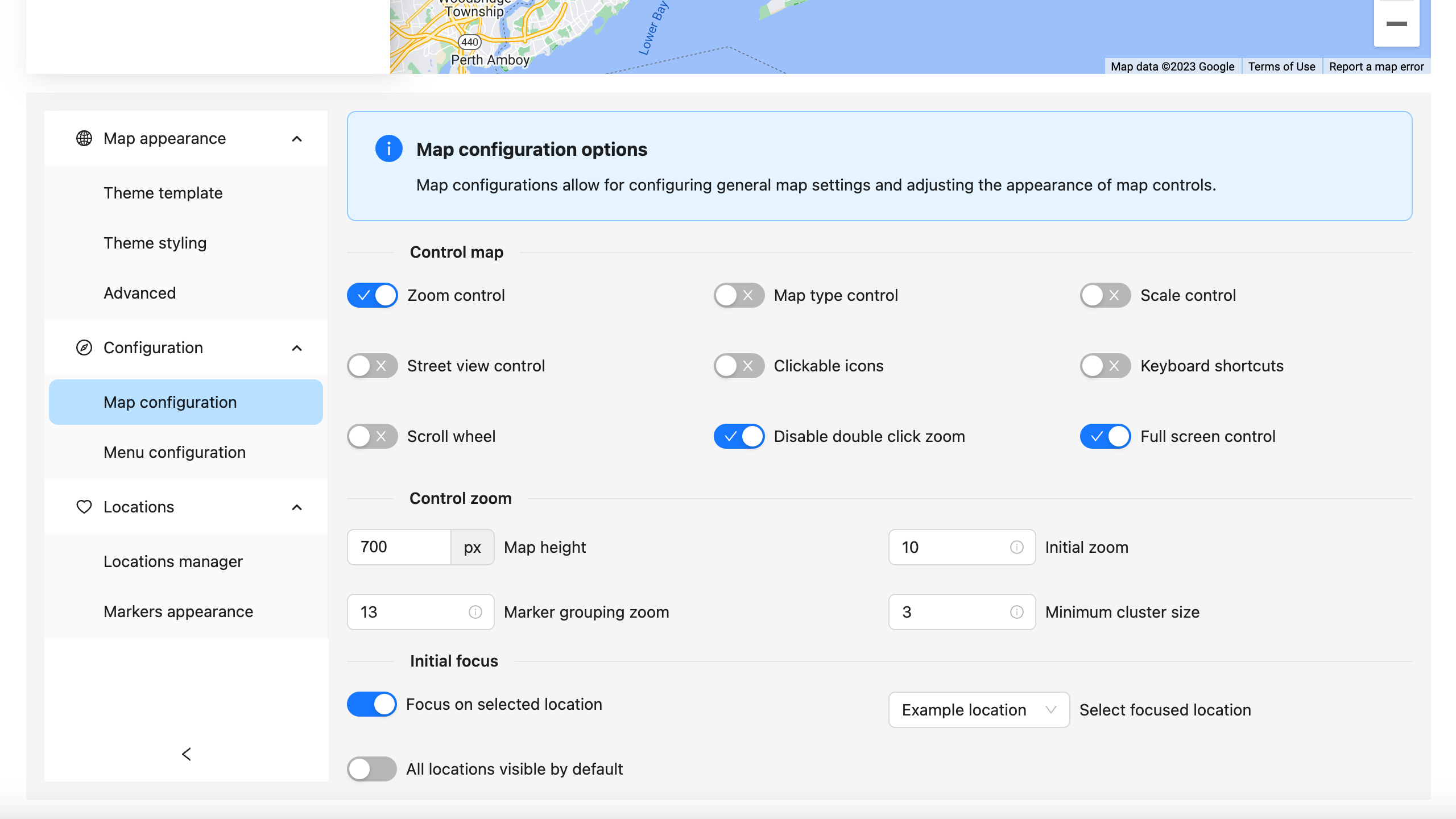The image size is (1456, 819).
Task: Click the Map height input field
Action: pos(399,547)
